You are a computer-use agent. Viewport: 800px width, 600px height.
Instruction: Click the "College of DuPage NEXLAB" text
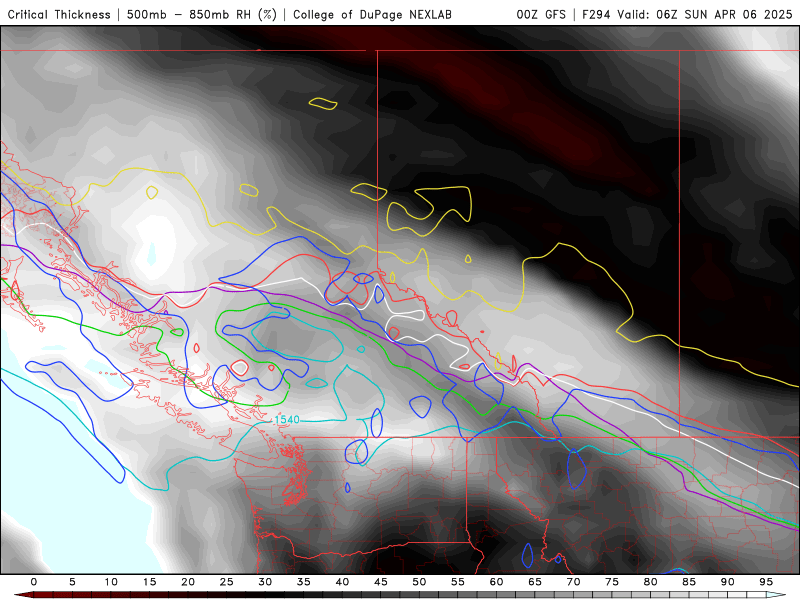[372, 14]
